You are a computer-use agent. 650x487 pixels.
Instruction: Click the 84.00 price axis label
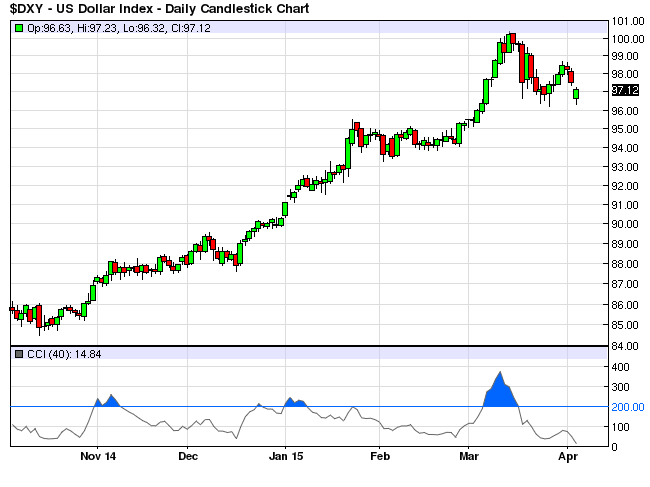[x=626, y=346]
